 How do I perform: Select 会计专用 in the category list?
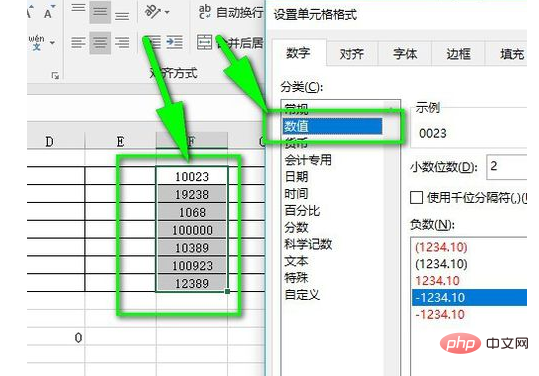point(308,160)
